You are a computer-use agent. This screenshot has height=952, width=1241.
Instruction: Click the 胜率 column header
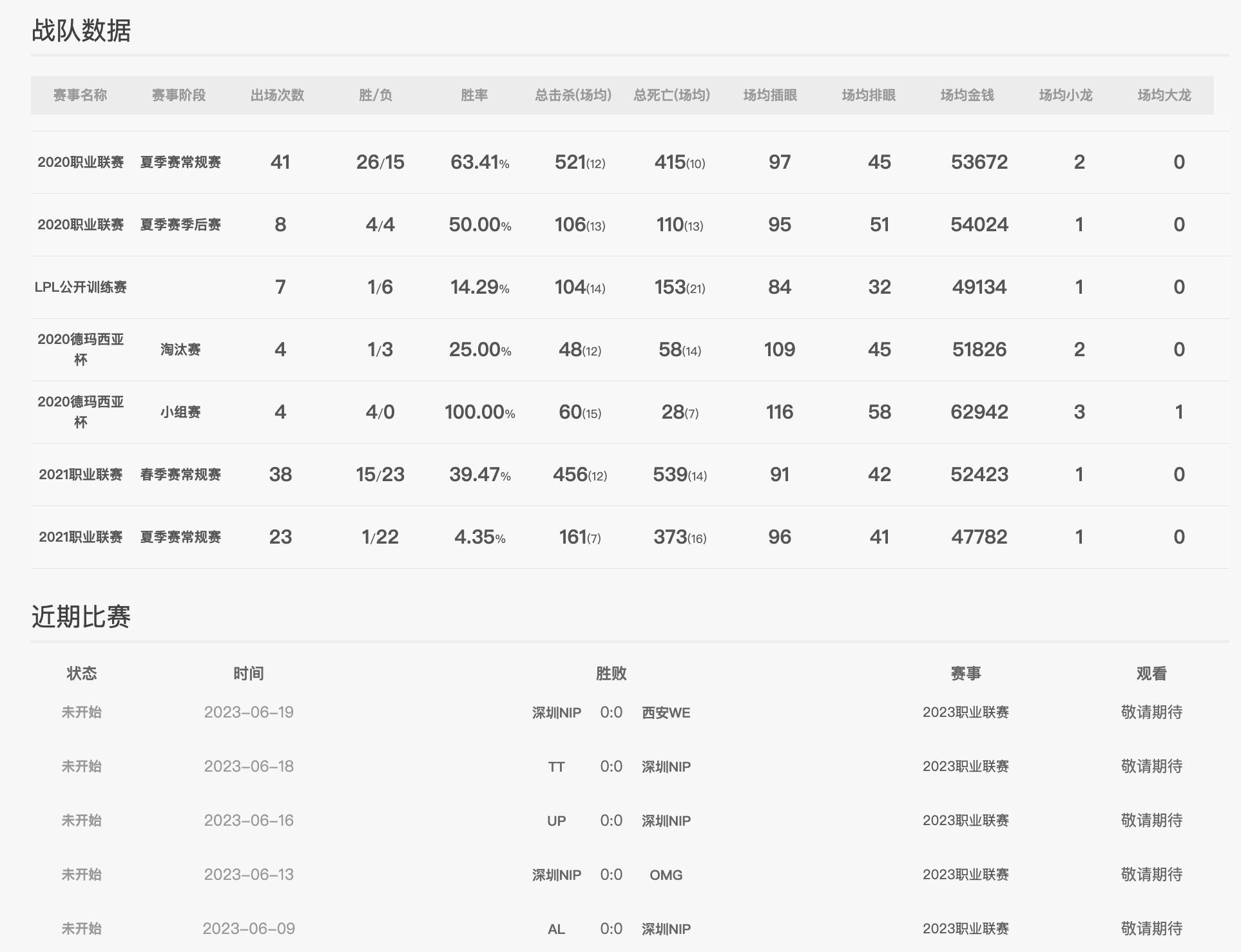[474, 95]
